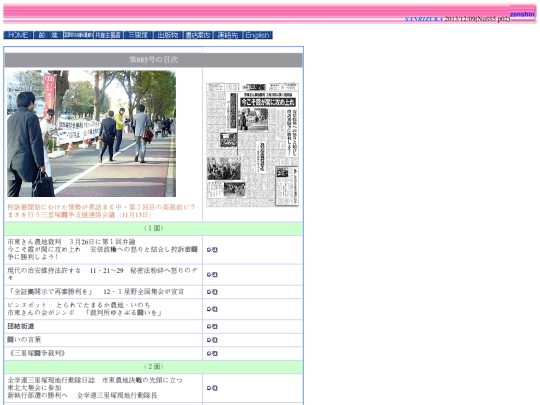Open arrow icon for 全学連三里塚現地行動隊日誌 article
Image resolution: width=540 pixels, height=405 pixels.
tap(212, 388)
